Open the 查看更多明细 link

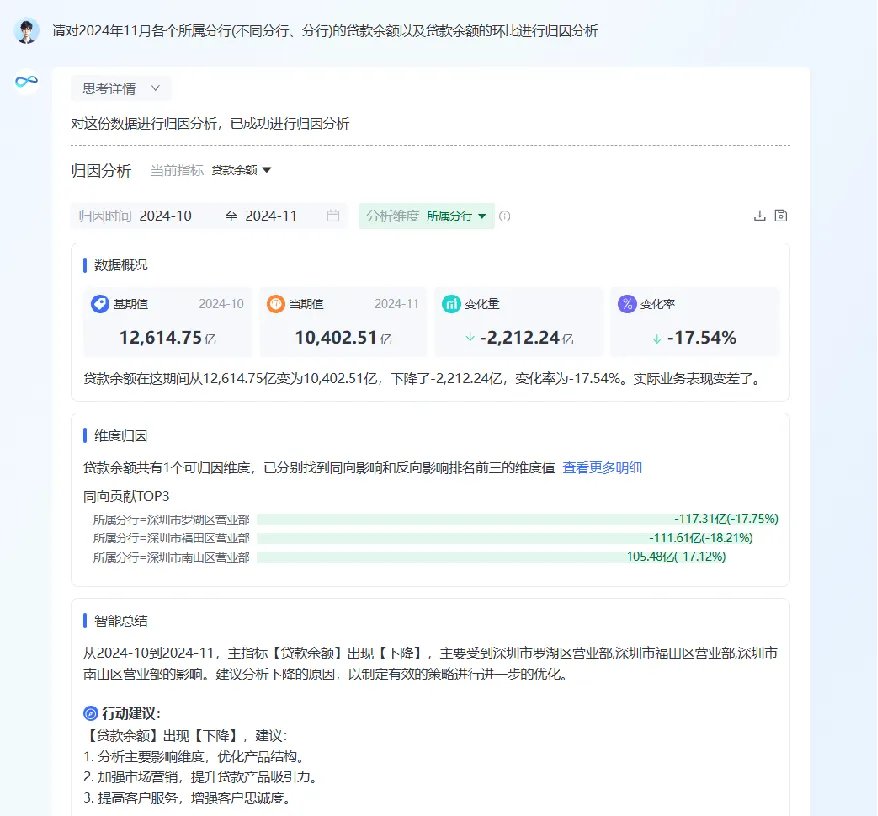[x=602, y=468]
